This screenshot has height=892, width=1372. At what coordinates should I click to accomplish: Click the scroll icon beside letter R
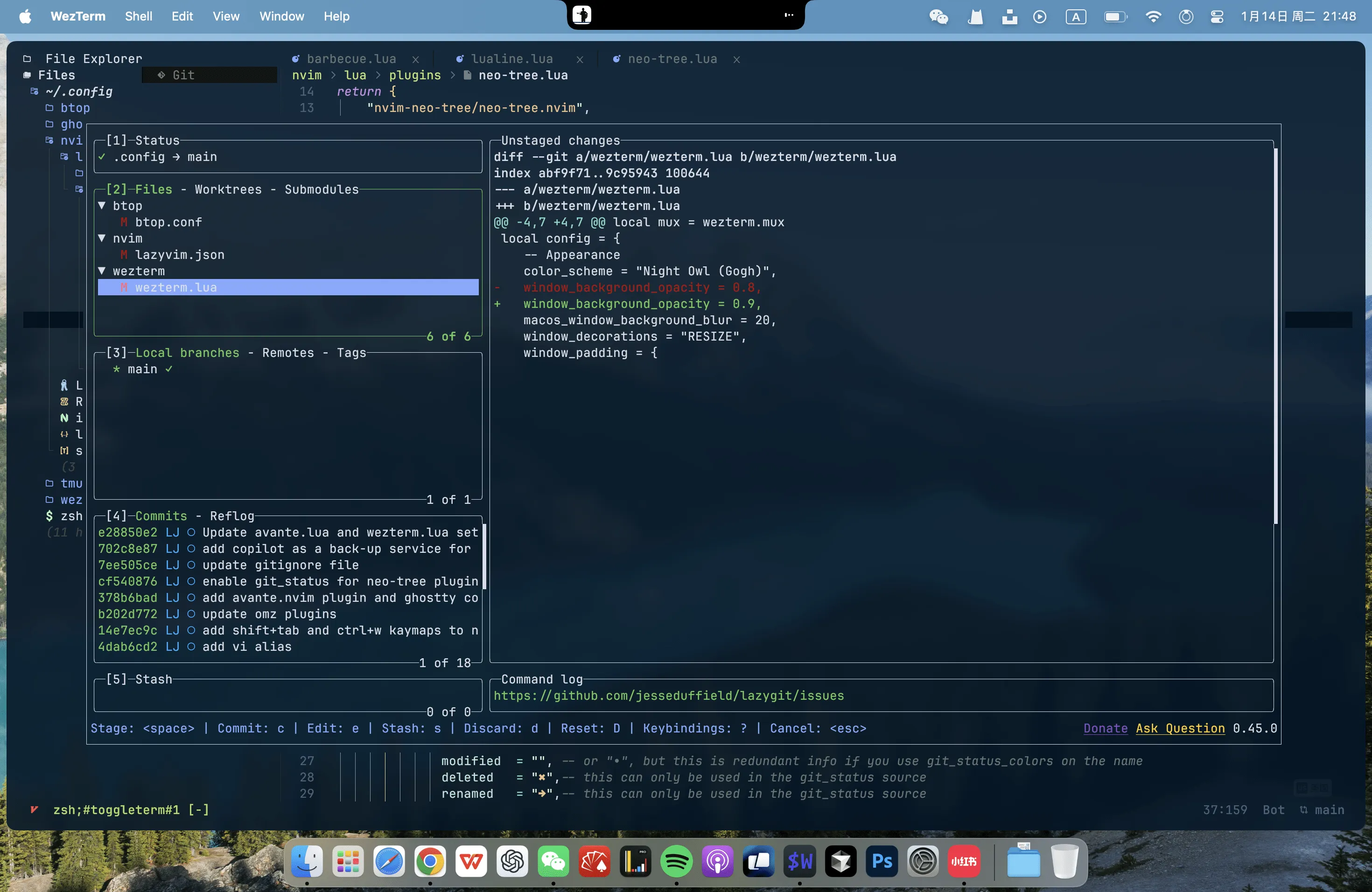coord(65,402)
